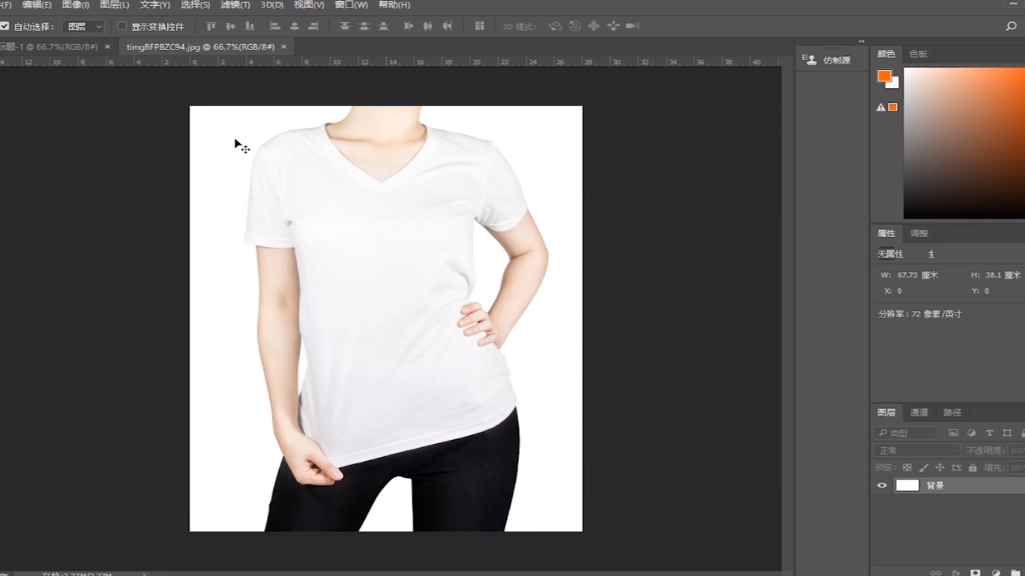Toggle lock all padlock icon
Screen dimensions: 1025x576
[973, 467]
